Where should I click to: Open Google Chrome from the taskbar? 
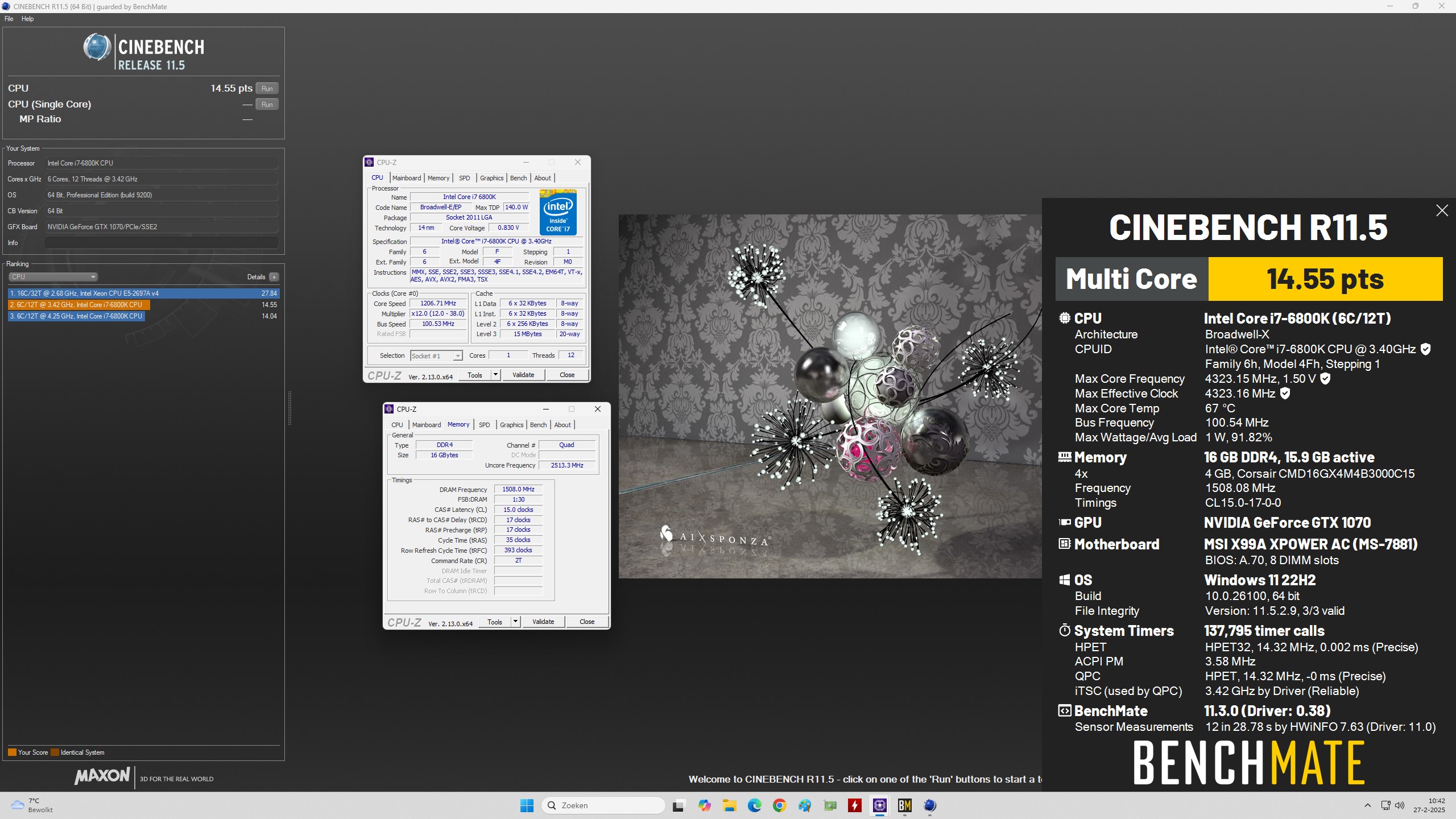click(779, 805)
